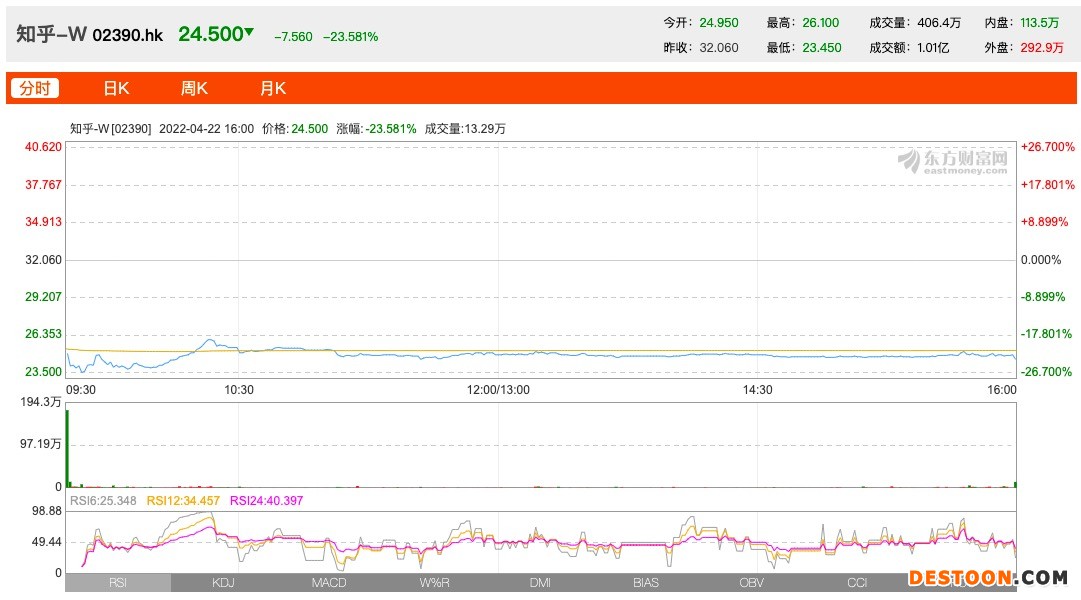Select the RSI indicator tab
Image resolution: width=1081 pixels, height=600 pixels.
(118, 582)
